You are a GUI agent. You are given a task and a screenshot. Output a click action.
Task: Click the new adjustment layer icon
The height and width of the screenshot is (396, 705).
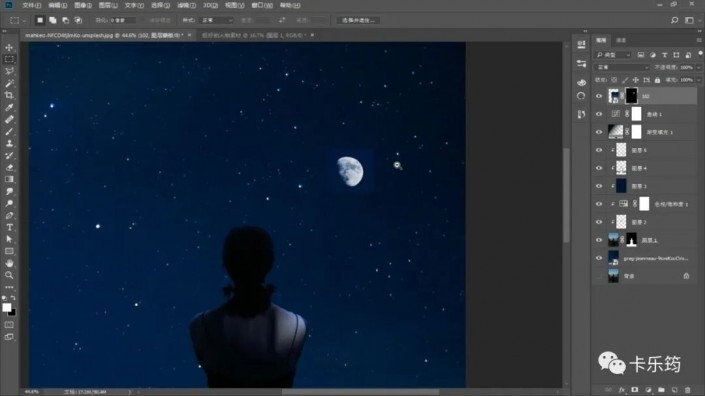pyautogui.click(x=648, y=390)
